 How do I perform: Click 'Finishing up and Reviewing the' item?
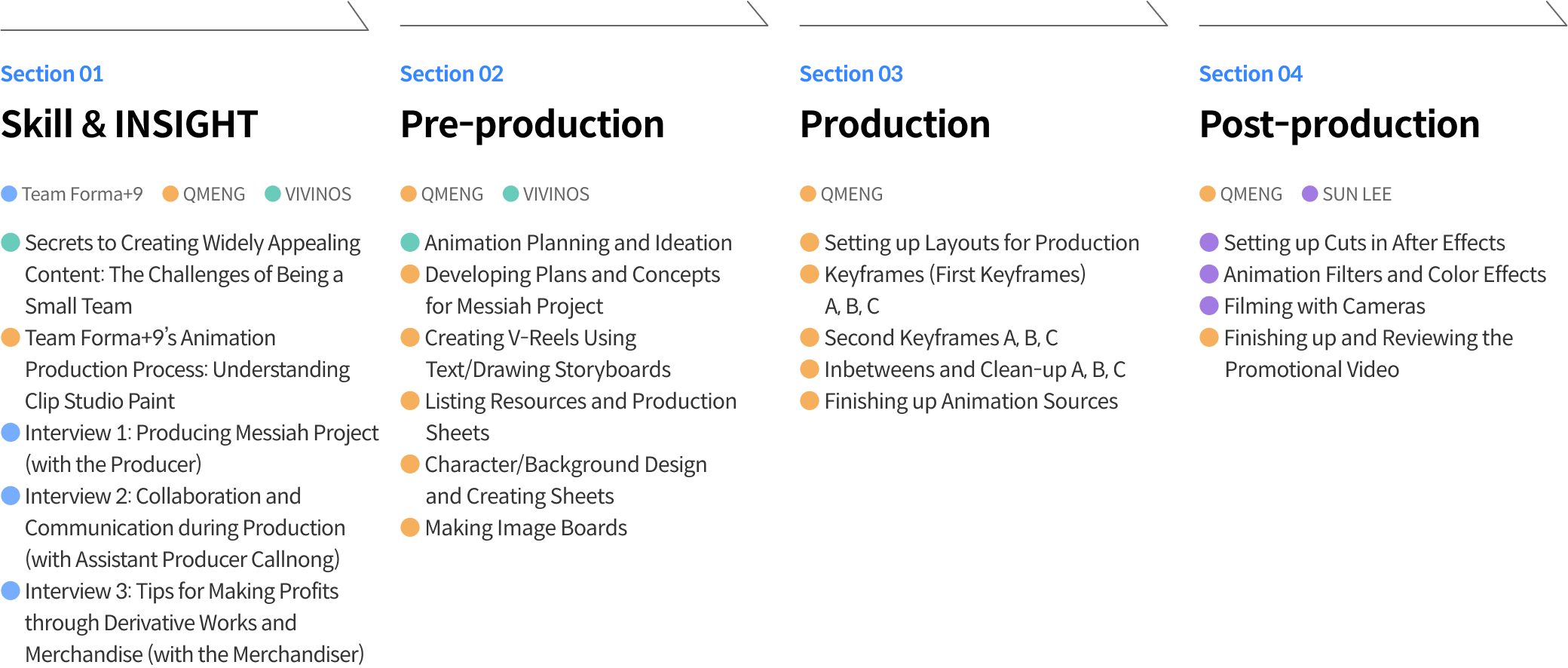point(1368,338)
